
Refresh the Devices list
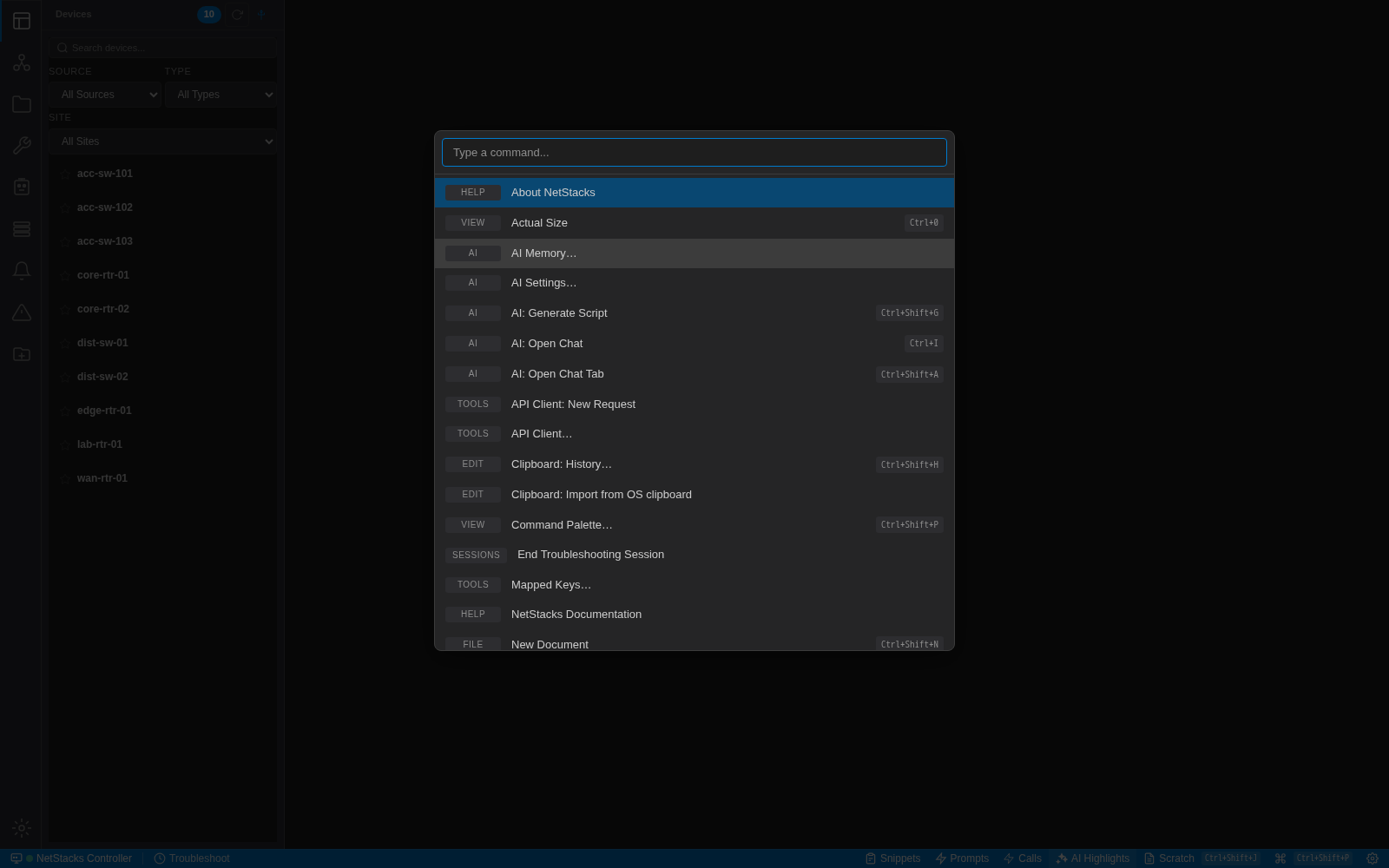click(x=237, y=15)
